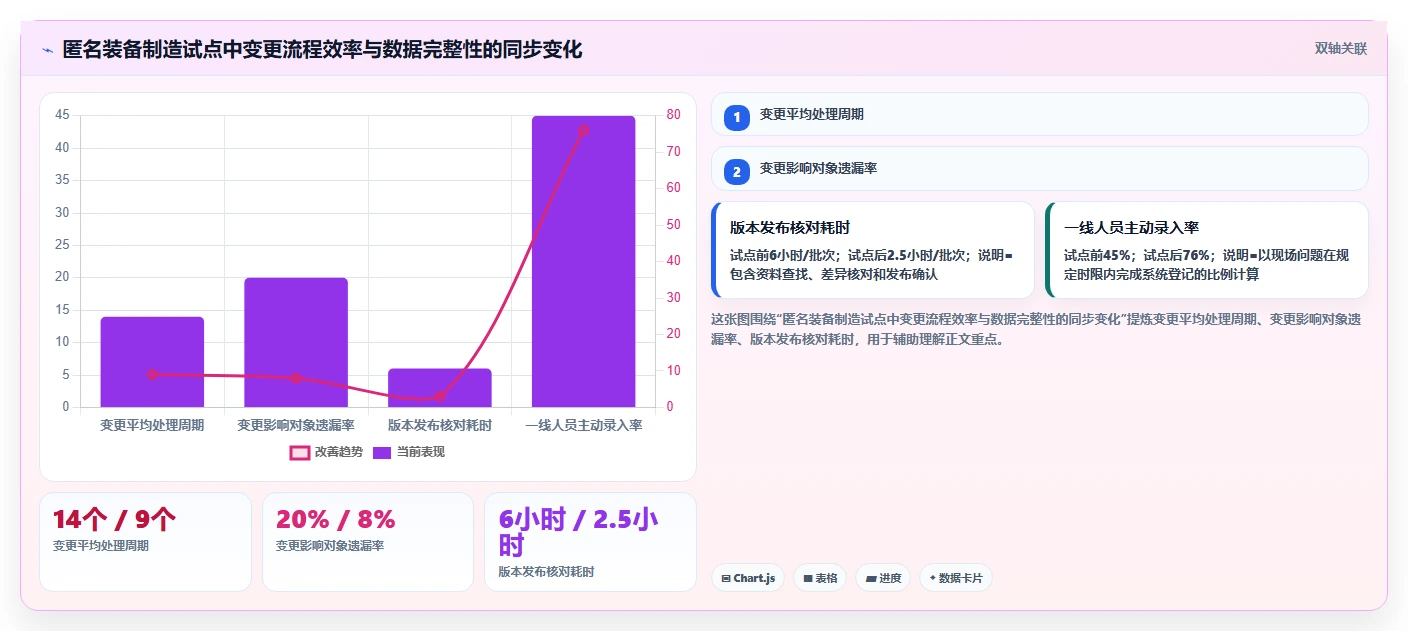Select numbered badge 1 of 变更平均处理周期
Viewport: 1408px width, 631px height.
737,117
